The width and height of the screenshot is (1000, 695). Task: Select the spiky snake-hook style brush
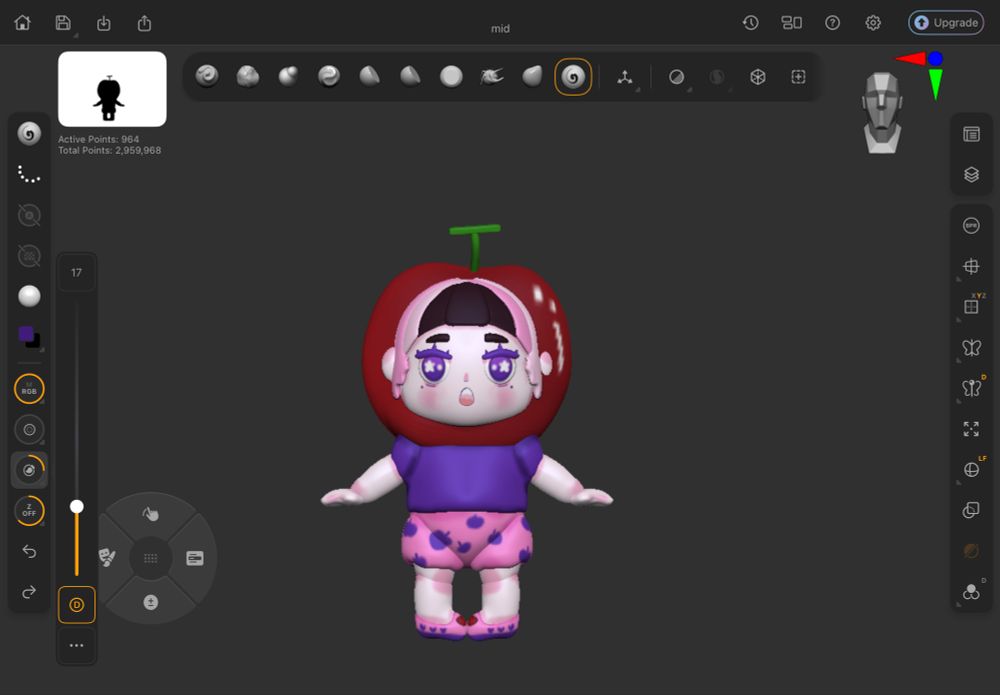(x=492, y=77)
